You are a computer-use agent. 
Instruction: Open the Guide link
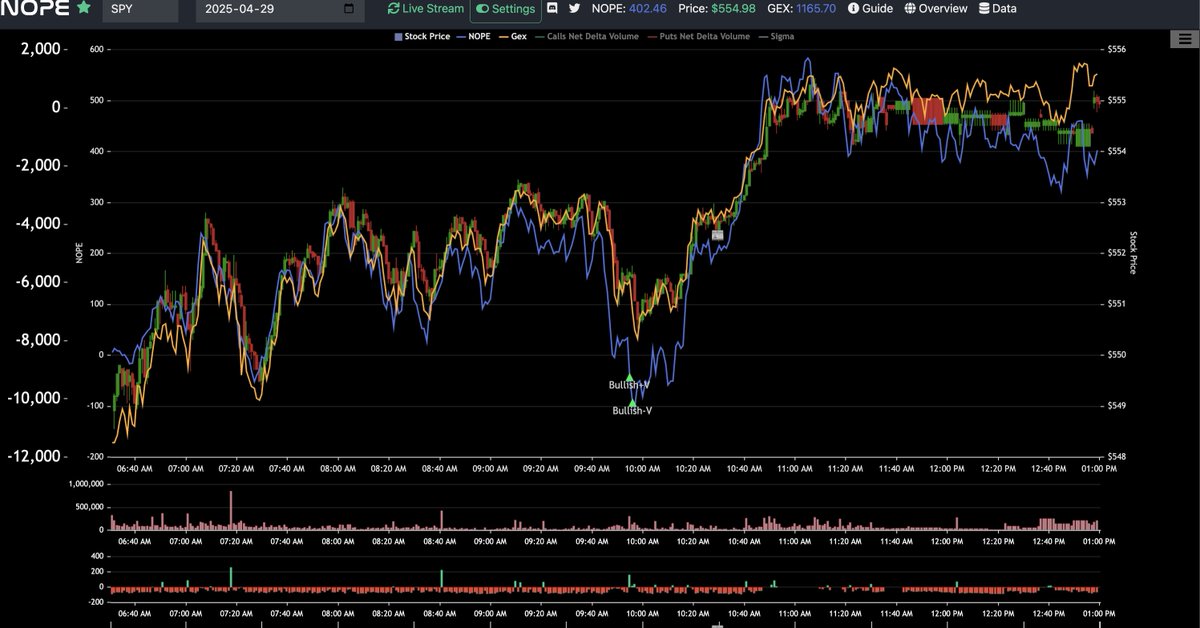point(870,8)
